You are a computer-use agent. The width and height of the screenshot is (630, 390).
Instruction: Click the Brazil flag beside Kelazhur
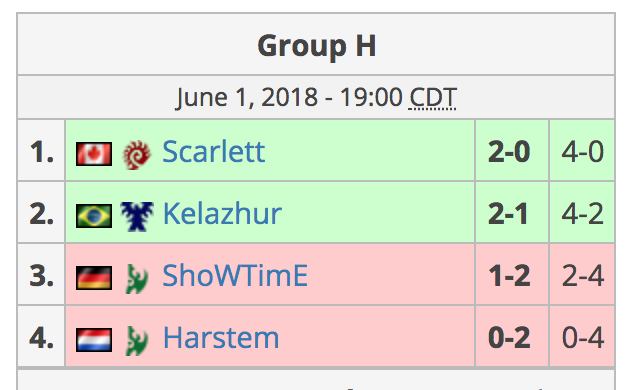(x=94, y=216)
